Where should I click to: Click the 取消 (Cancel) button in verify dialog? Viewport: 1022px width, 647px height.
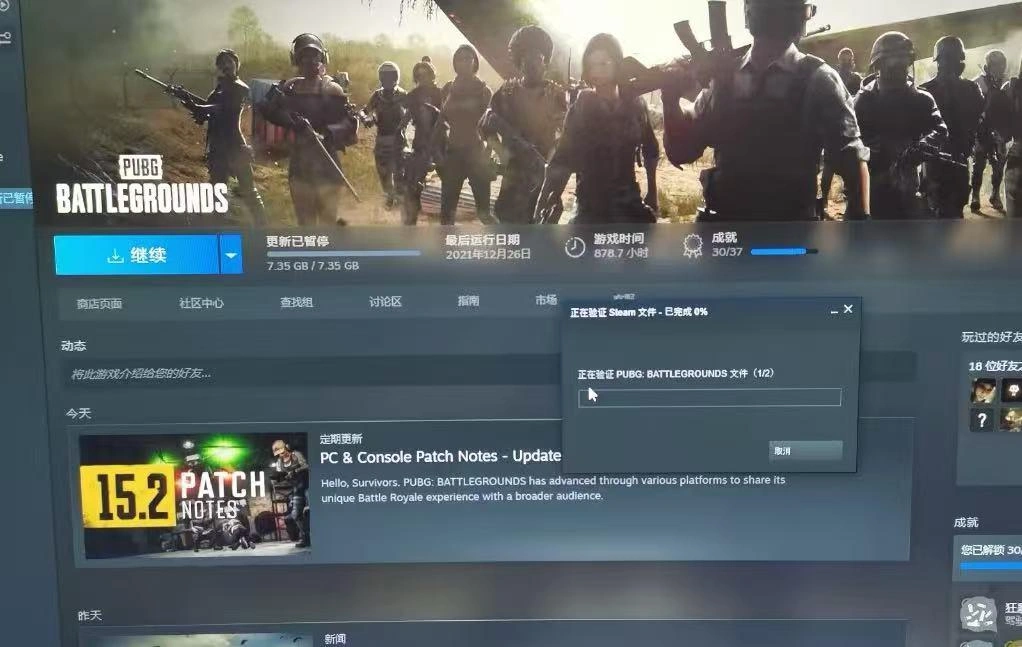[x=805, y=451]
